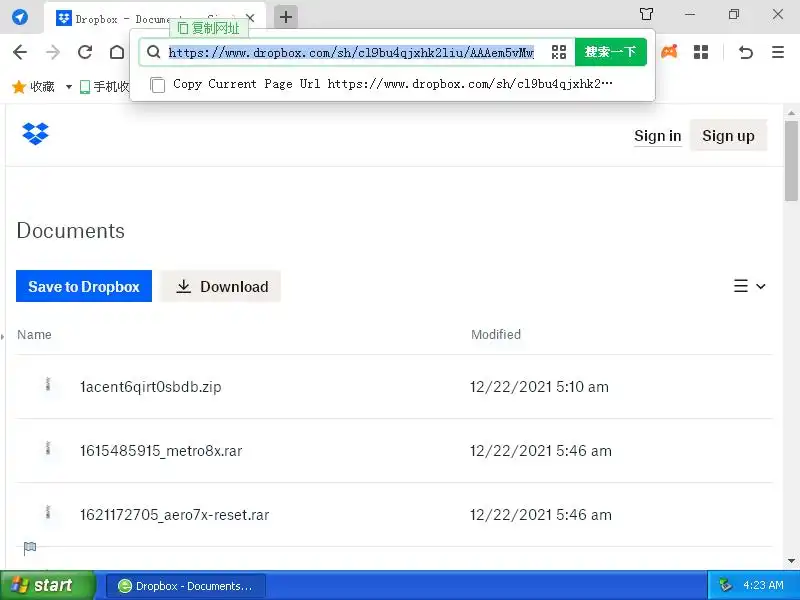Go back with the back arrow
Viewport: 800px width, 600px height.
coord(20,52)
